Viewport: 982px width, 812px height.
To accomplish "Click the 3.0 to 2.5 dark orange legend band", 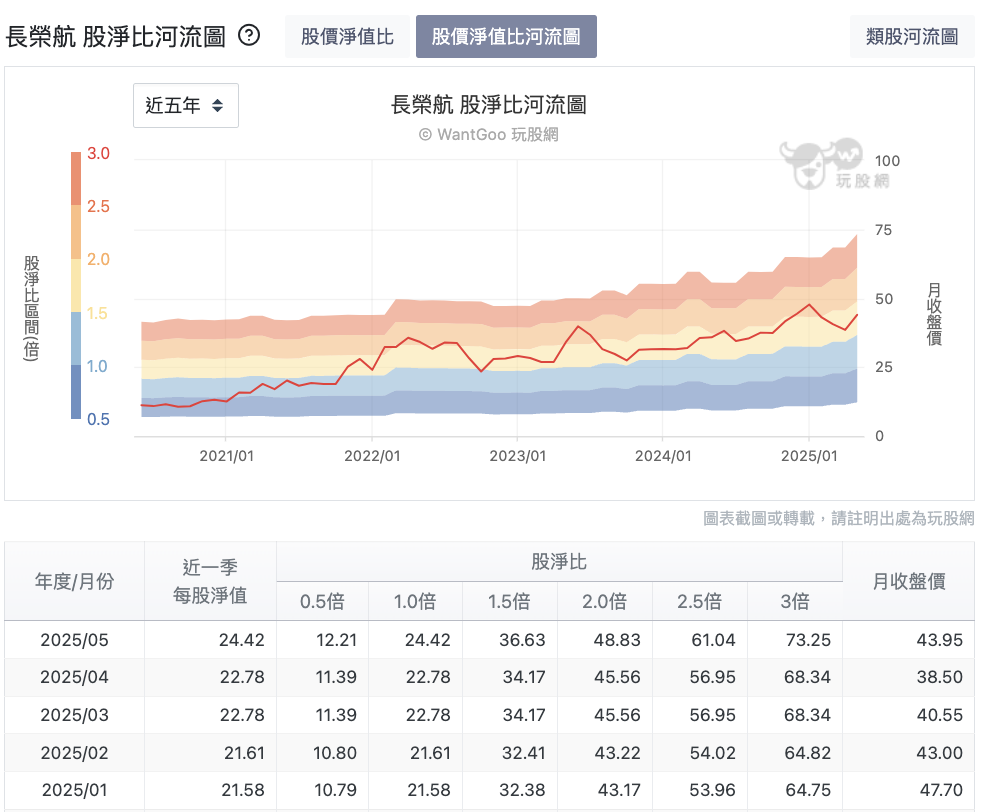I will tap(76, 178).
